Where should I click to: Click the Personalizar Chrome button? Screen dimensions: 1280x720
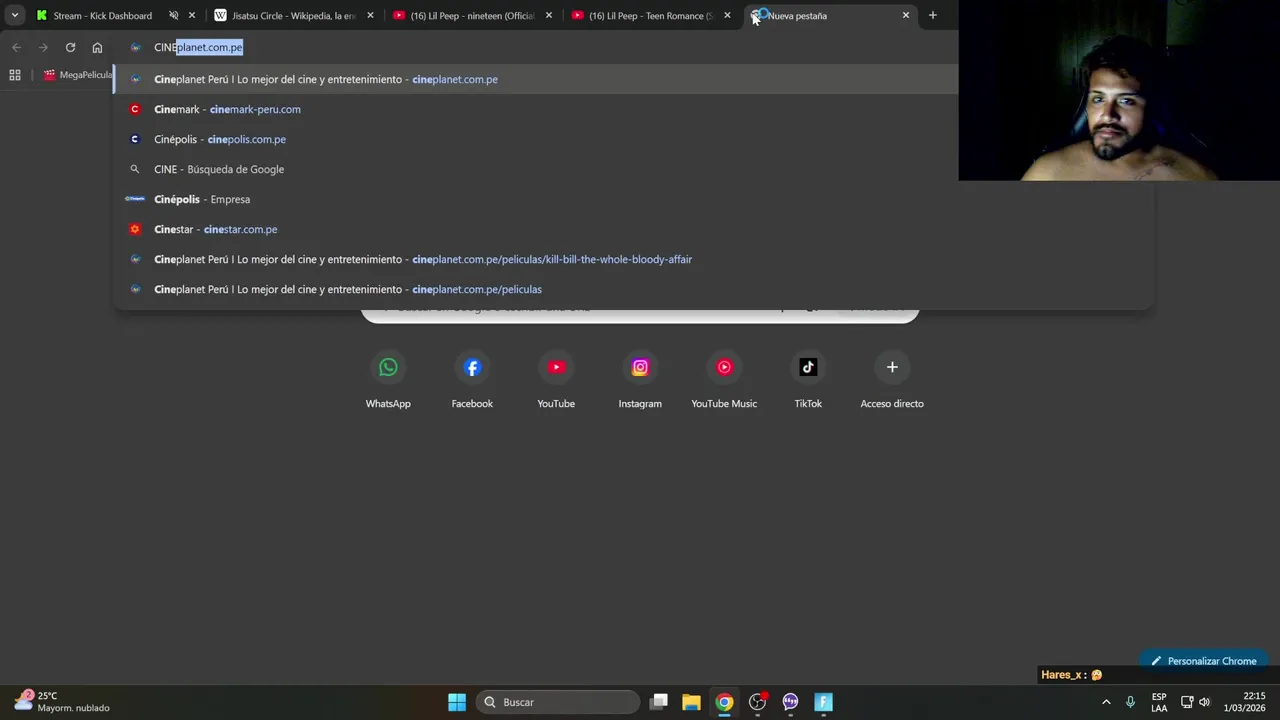click(1203, 660)
